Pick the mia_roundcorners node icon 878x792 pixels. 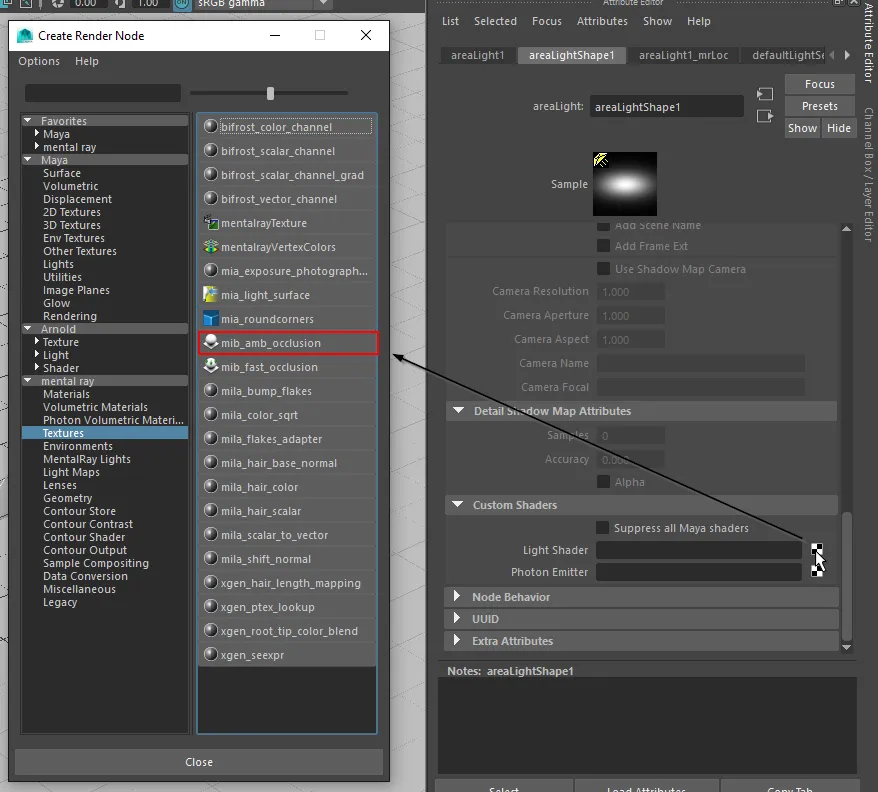click(211, 319)
